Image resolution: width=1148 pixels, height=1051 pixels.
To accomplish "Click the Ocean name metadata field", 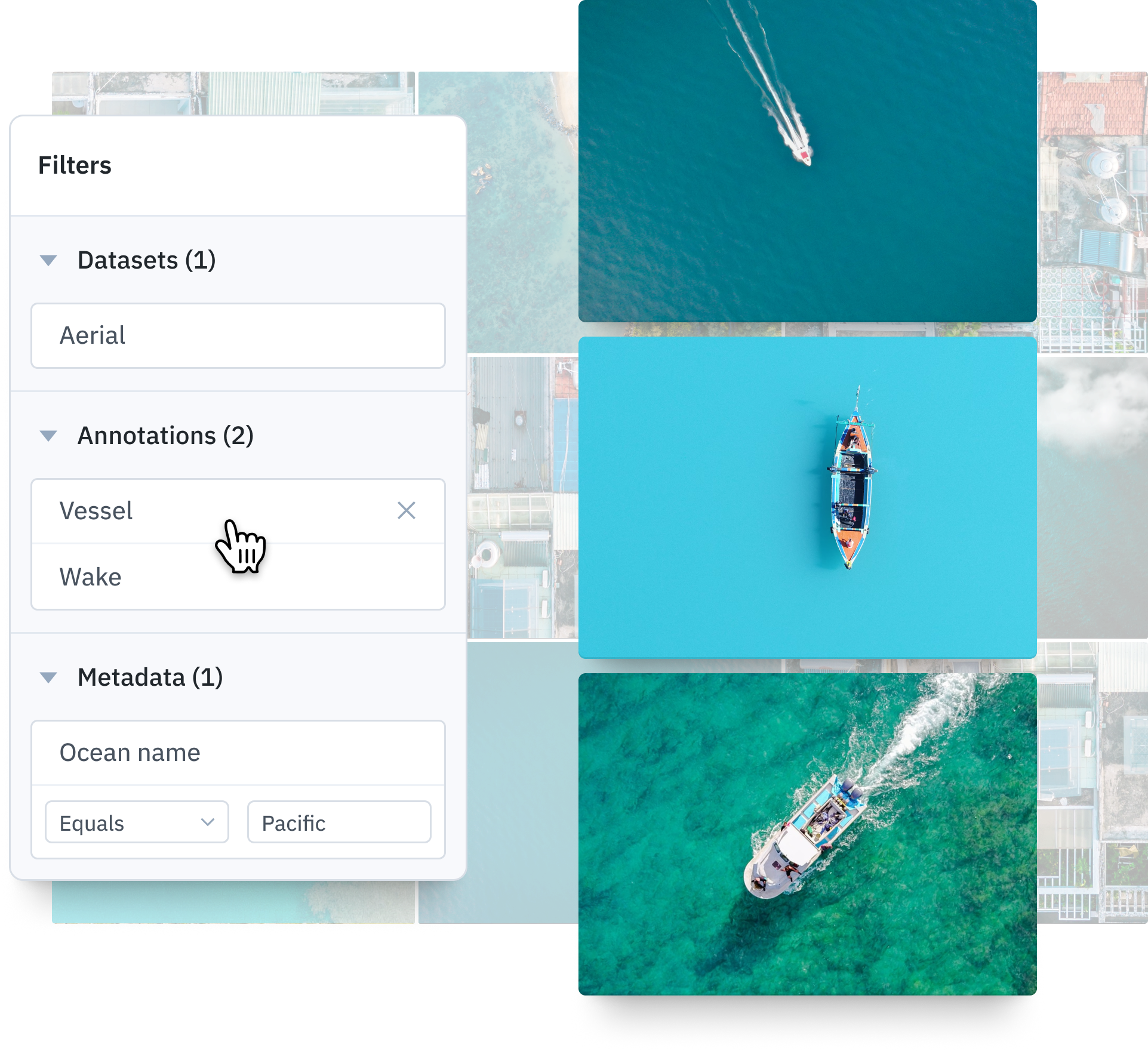I will coord(238,753).
